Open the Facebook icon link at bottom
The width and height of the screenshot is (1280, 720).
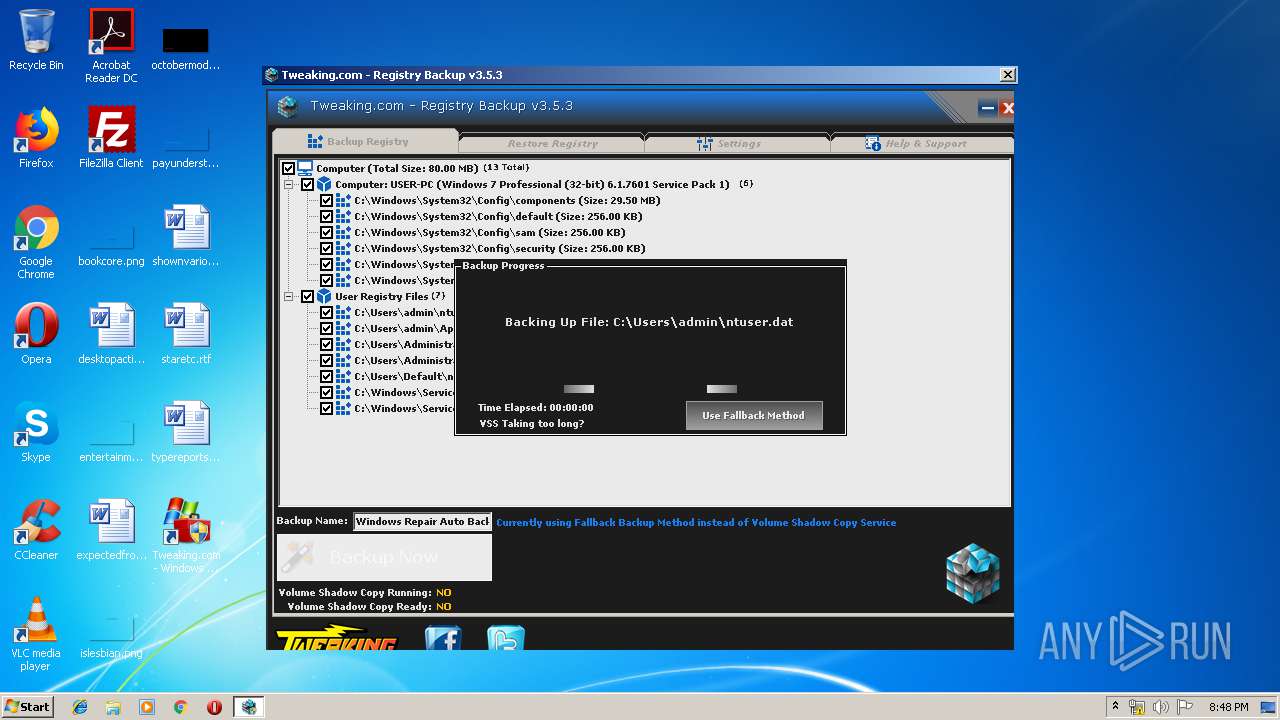pyautogui.click(x=443, y=638)
